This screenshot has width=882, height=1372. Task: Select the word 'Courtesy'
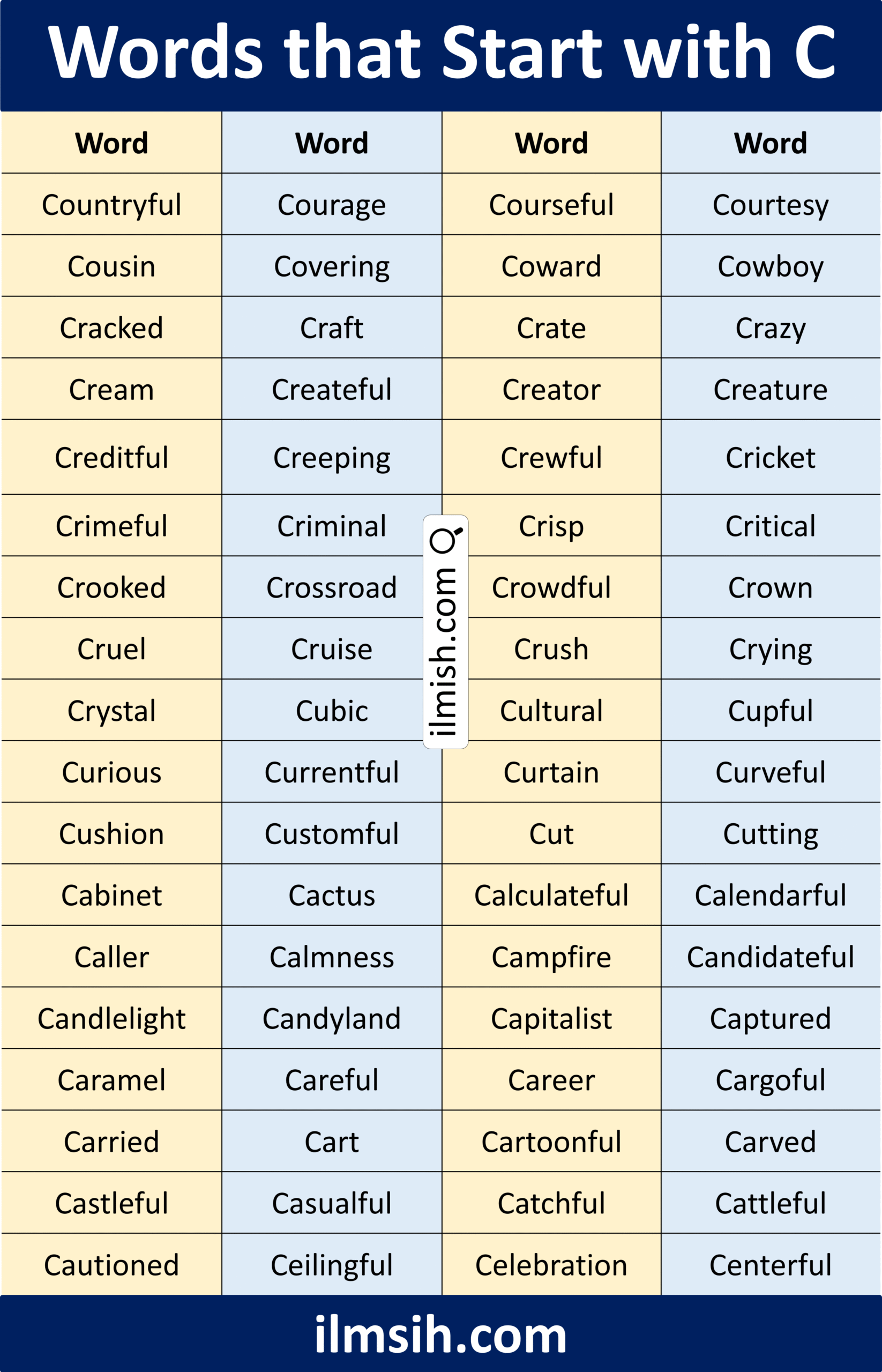[771, 205]
